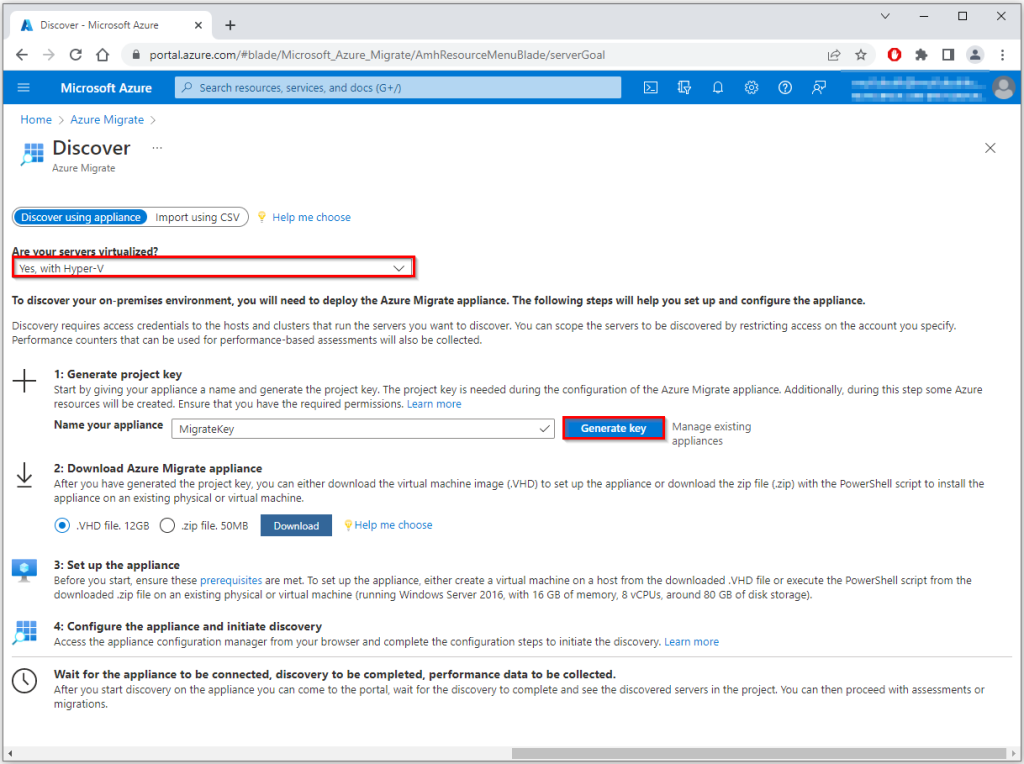The image size is (1024, 764).
Task: Click the Azure search resources box
Action: pyautogui.click(x=398, y=88)
